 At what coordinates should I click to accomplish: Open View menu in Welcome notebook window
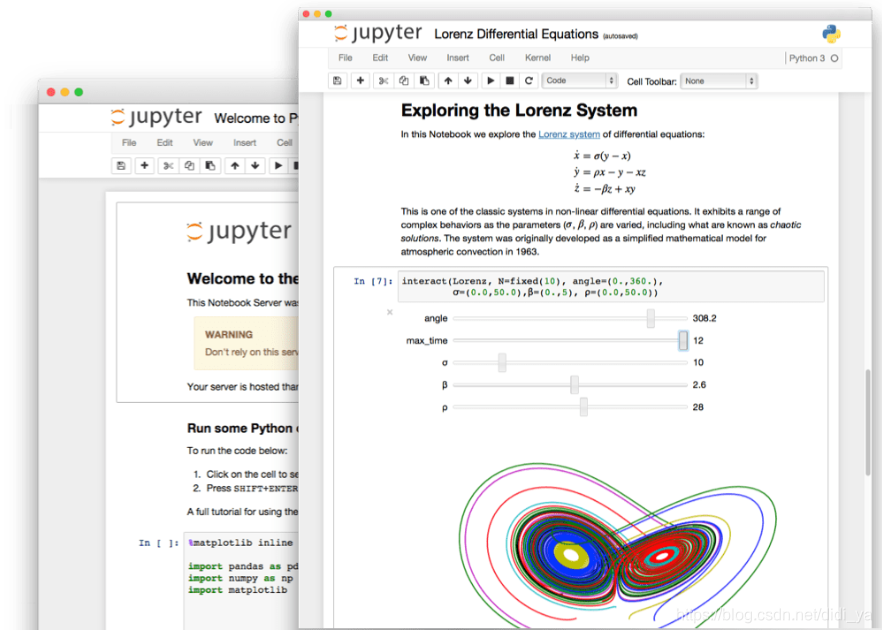pos(203,142)
